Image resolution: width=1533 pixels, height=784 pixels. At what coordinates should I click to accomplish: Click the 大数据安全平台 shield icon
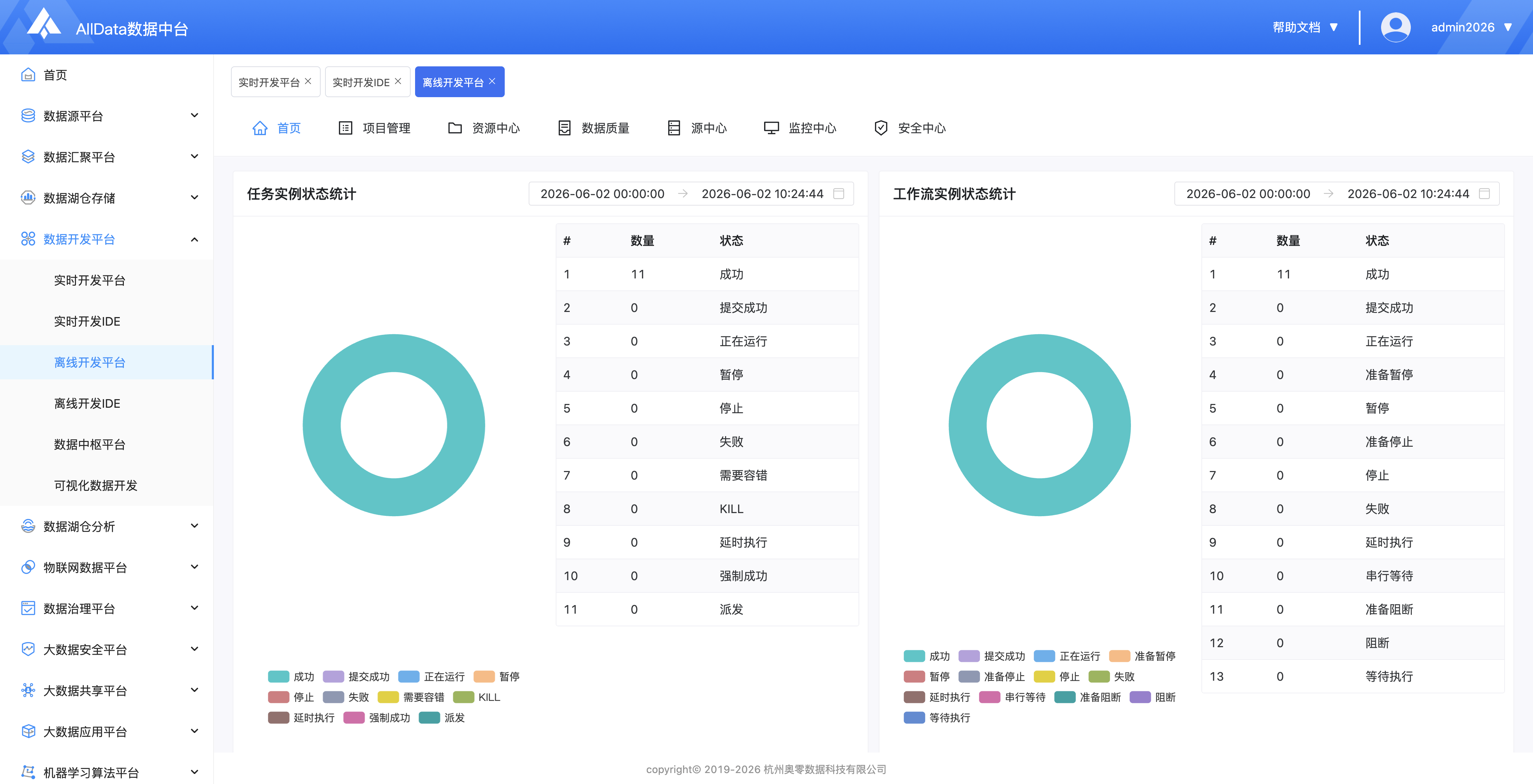pyautogui.click(x=28, y=650)
